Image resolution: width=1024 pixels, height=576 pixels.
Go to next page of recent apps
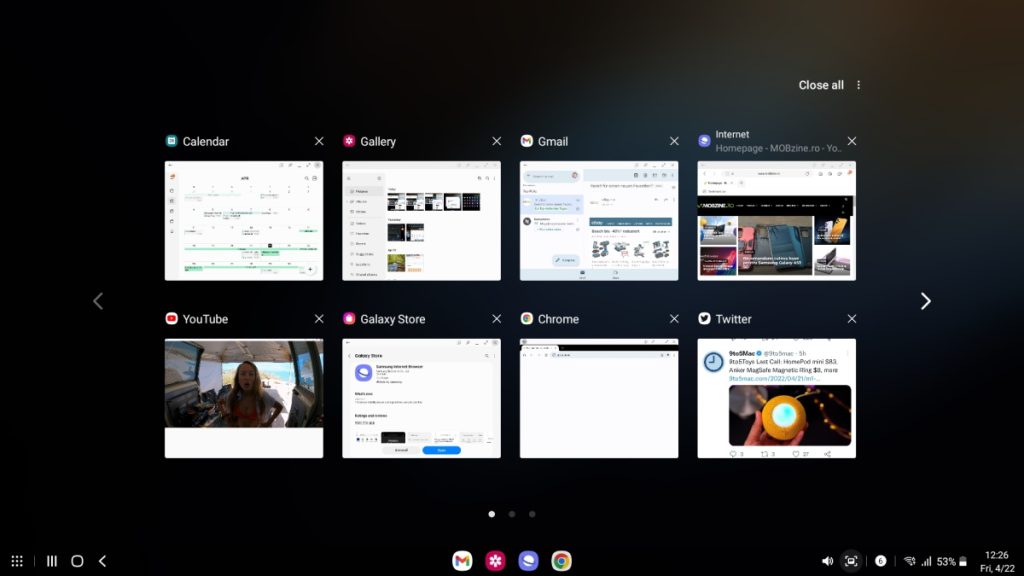click(925, 301)
